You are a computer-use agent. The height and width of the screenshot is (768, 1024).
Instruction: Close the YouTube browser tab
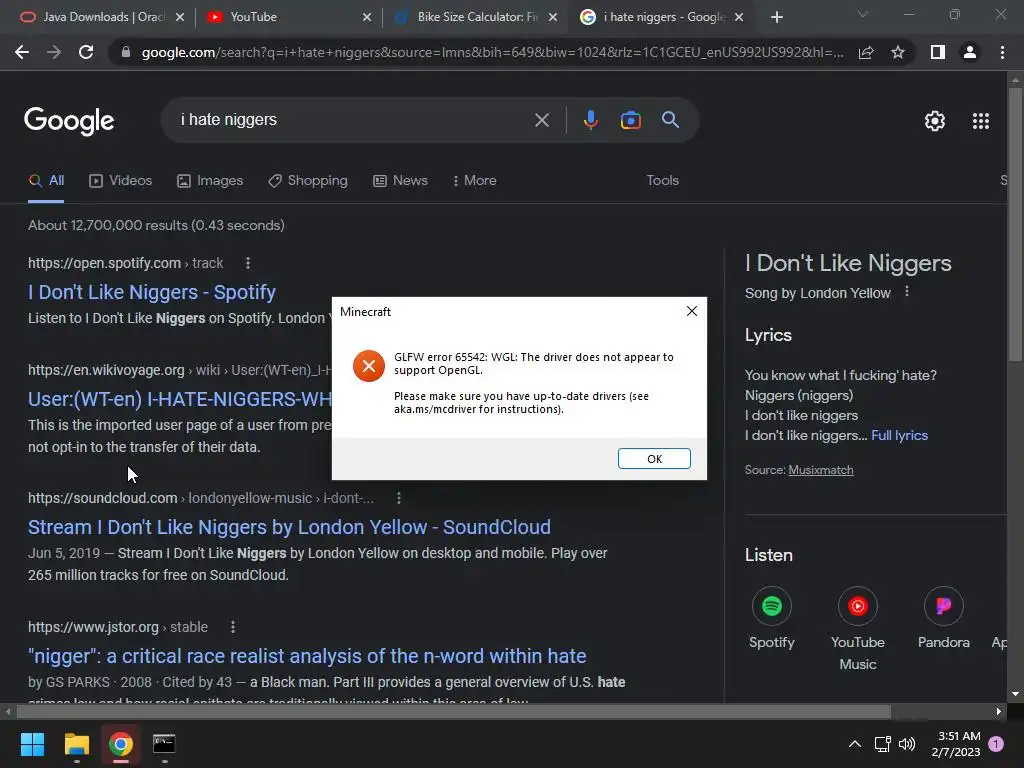point(367,17)
